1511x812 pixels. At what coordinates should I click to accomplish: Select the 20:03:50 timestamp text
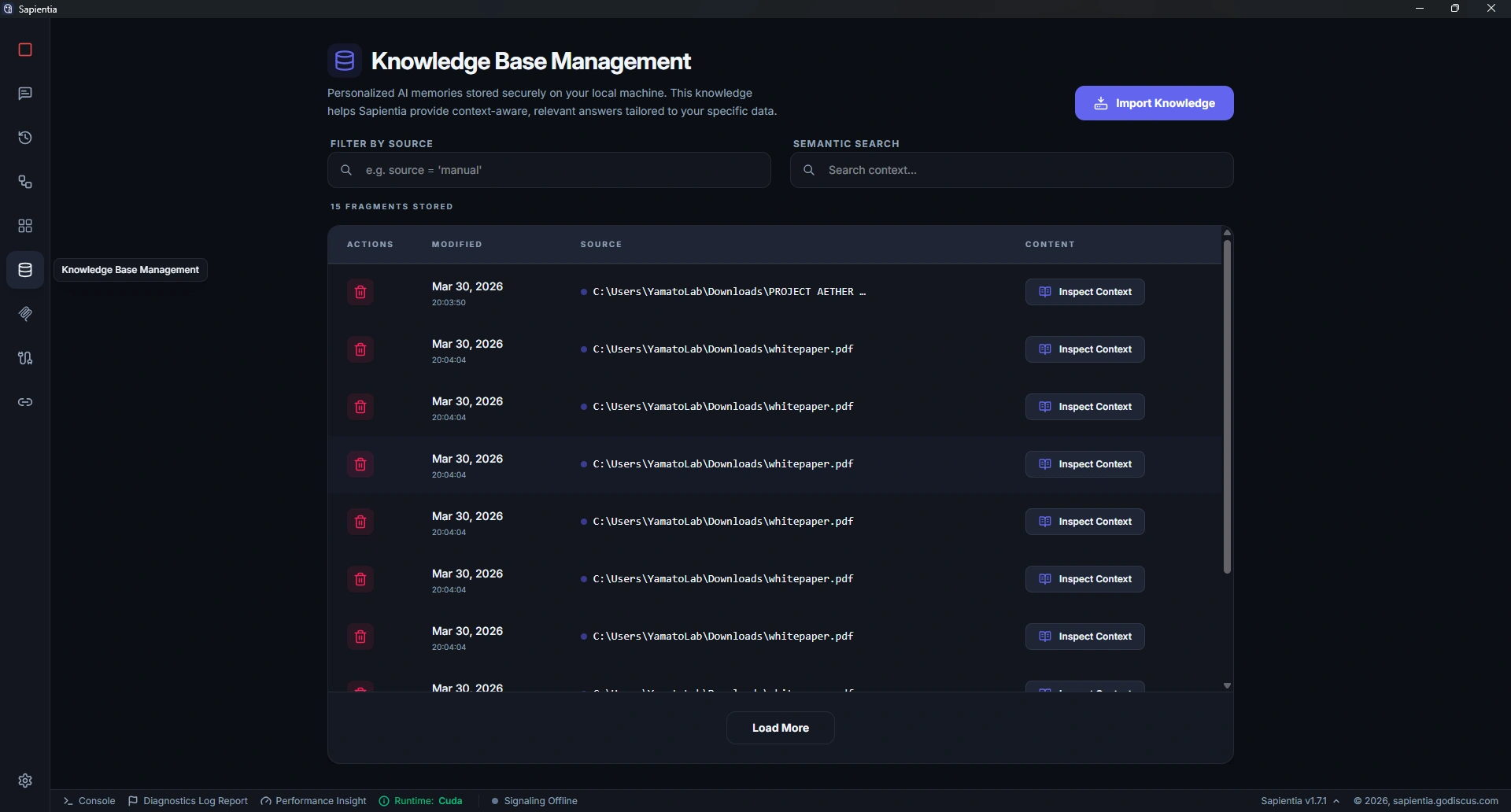449,303
